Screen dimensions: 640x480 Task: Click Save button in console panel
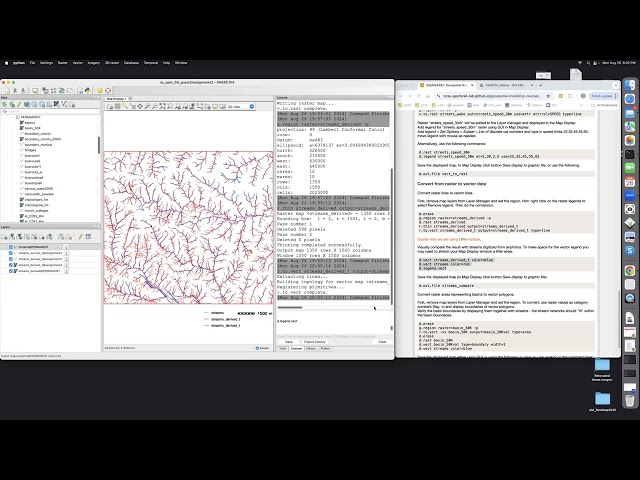tap(289, 342)
